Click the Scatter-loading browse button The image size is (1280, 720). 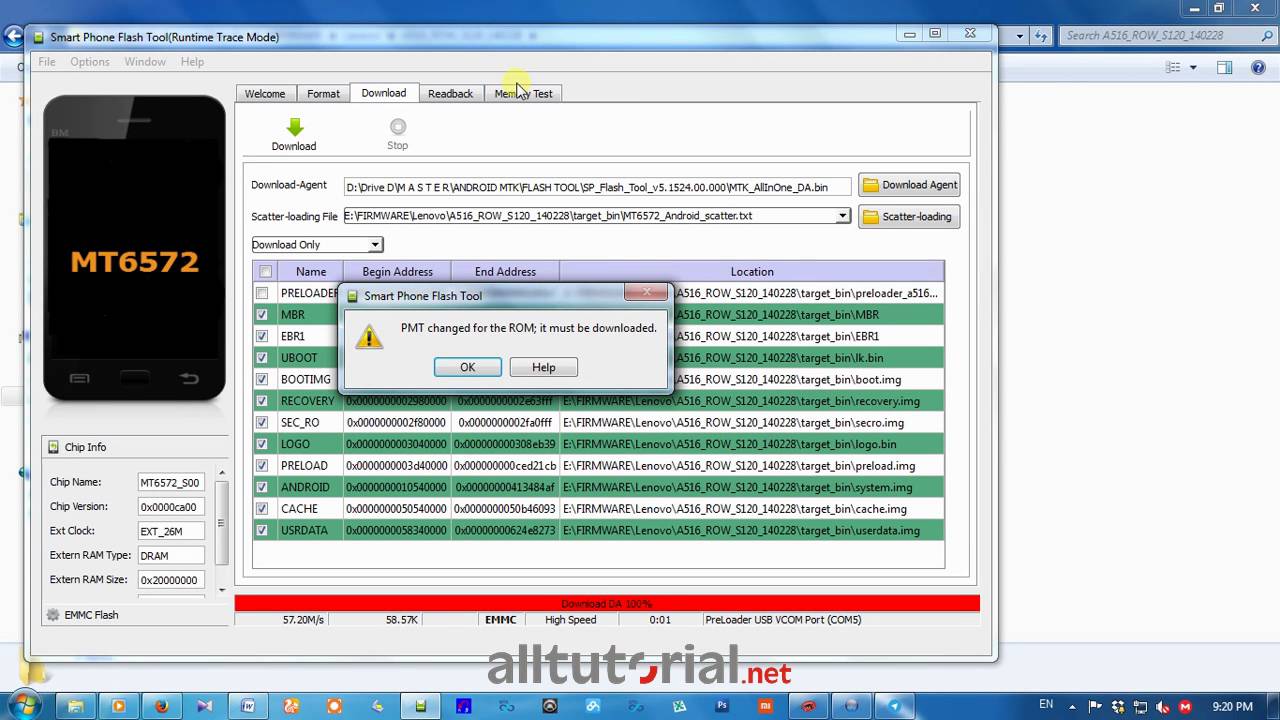tap(909, 216)
